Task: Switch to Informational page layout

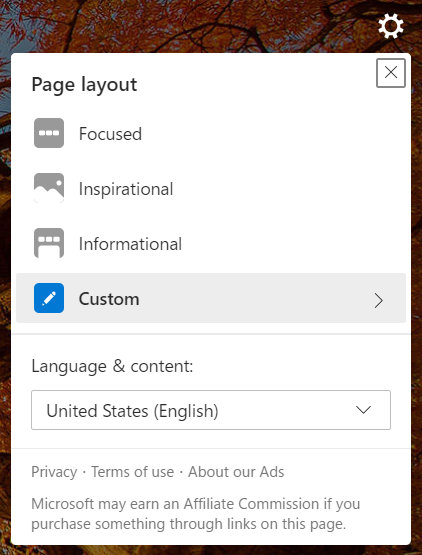Action: [130, 244]
